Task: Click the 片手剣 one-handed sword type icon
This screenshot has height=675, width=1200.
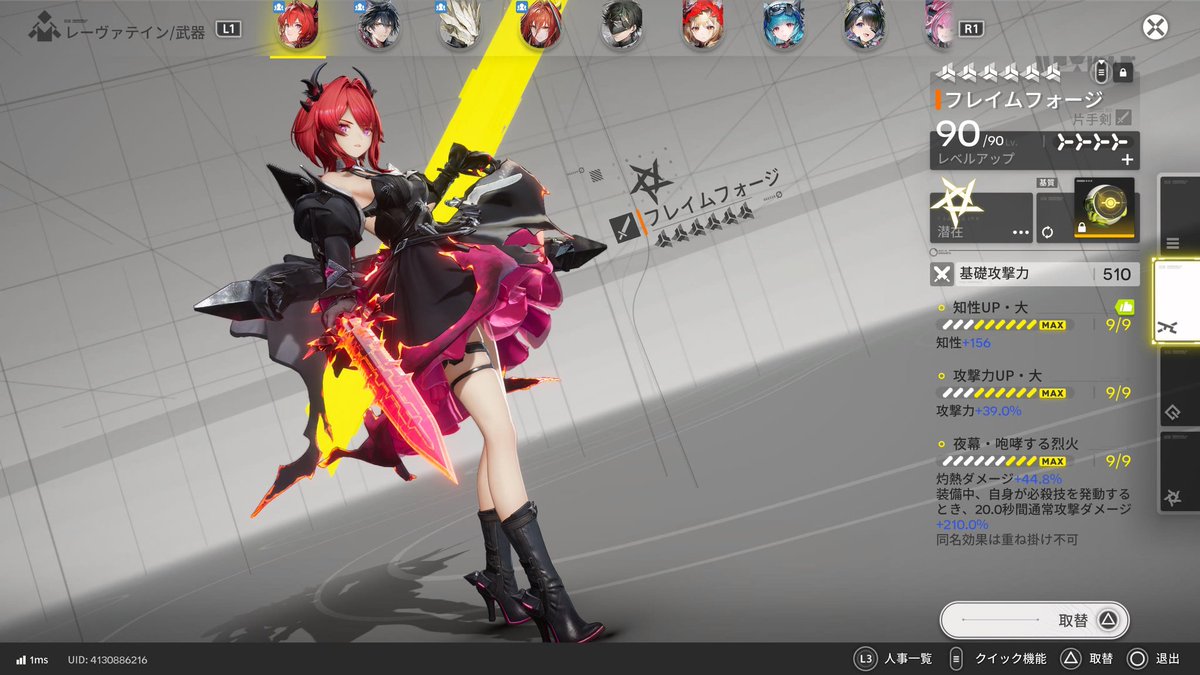Action: (1124, 118)
